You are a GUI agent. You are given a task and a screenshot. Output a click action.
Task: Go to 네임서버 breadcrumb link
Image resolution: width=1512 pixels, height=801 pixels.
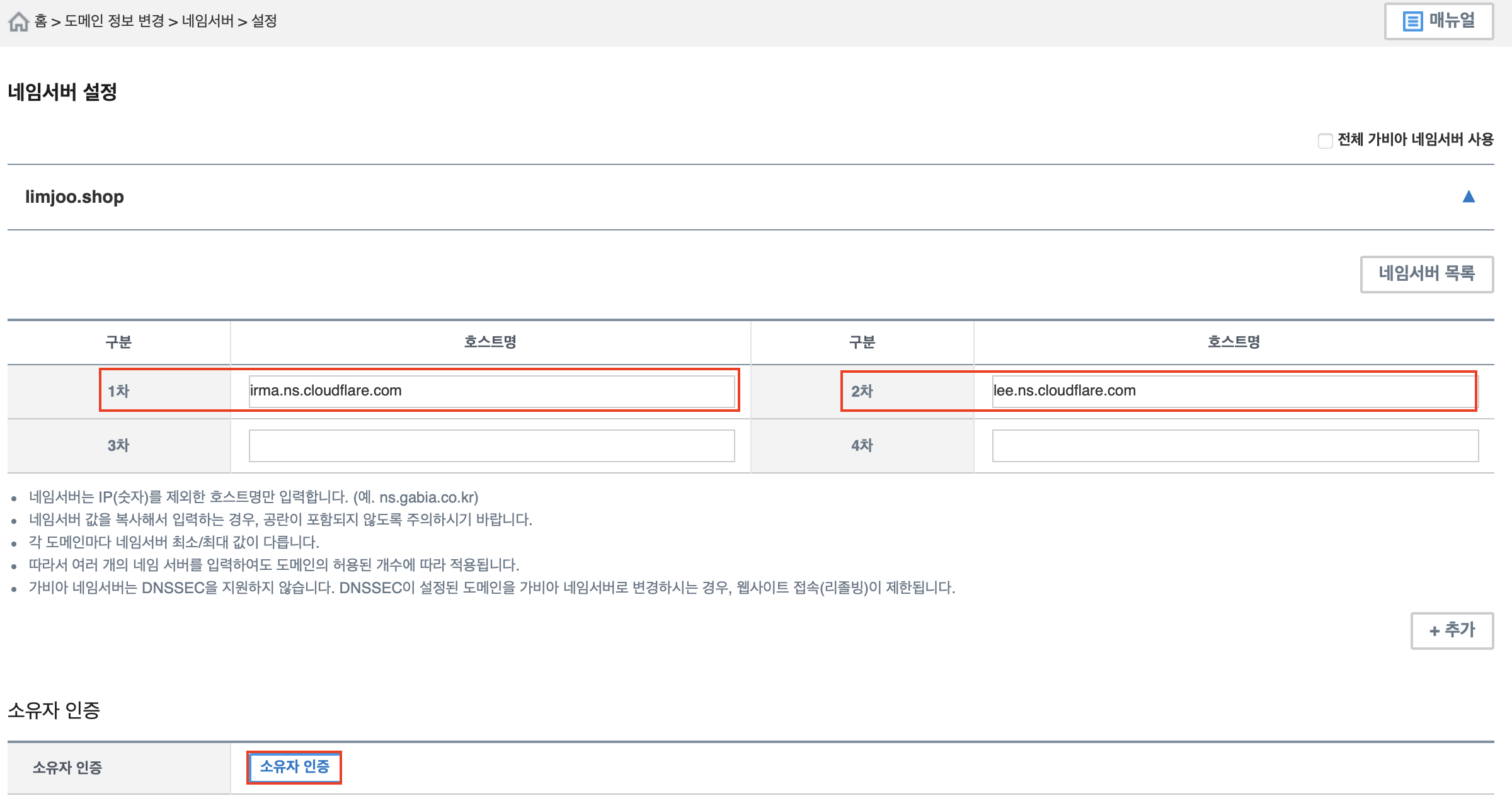pos(207,21)
